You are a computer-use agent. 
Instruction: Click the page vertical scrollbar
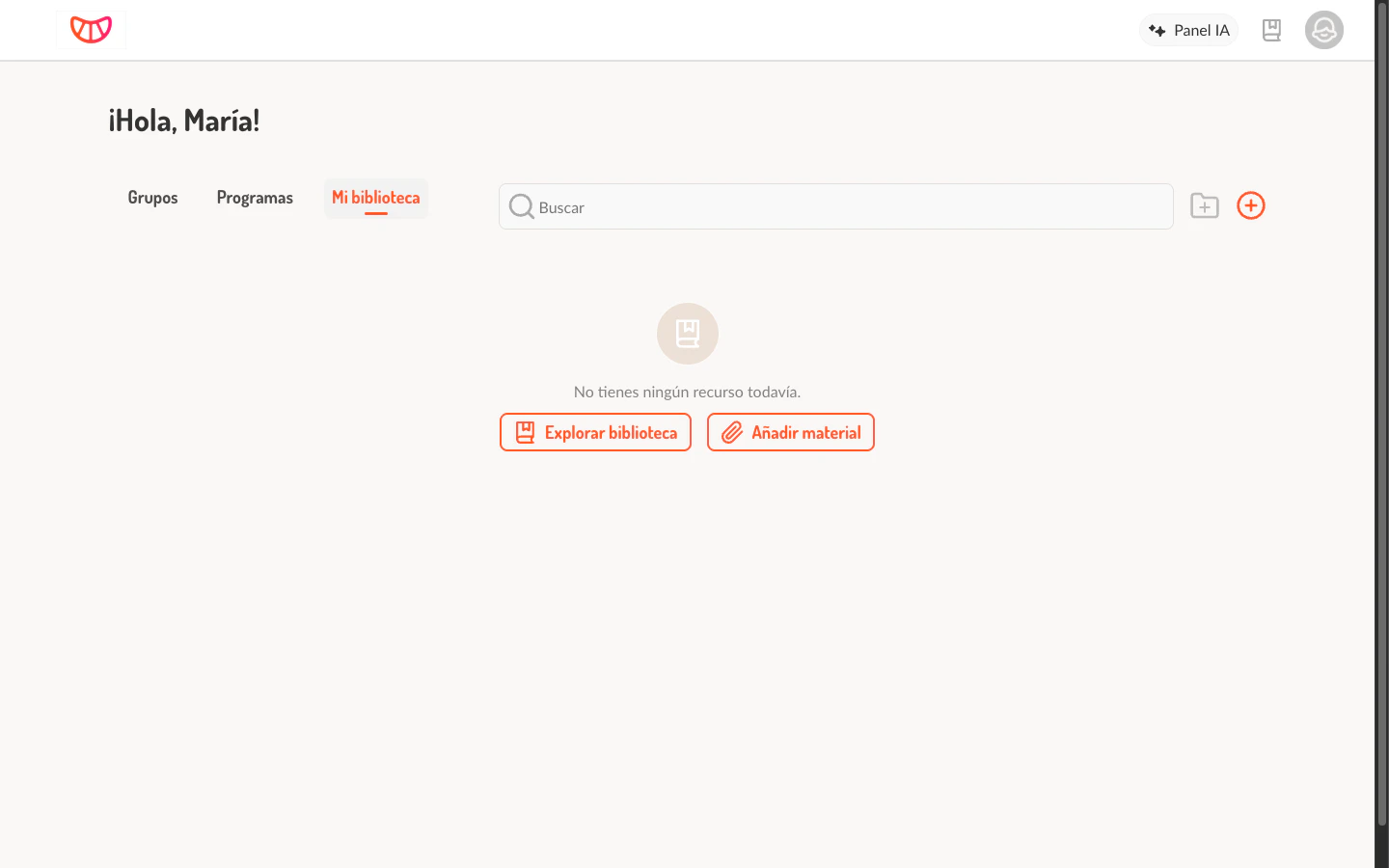(1381, 415)
